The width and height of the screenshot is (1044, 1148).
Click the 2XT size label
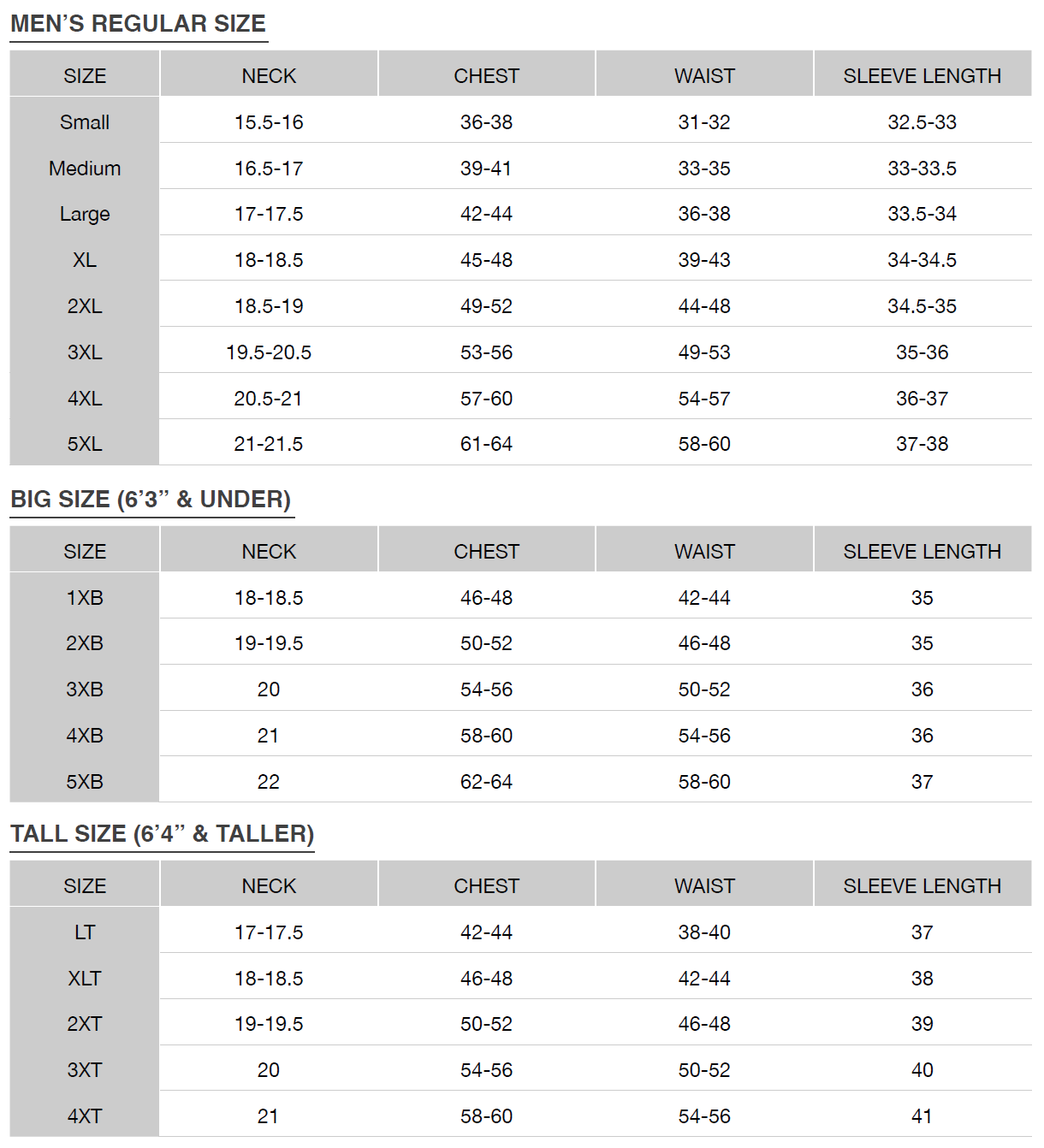tap(85, 1024)
